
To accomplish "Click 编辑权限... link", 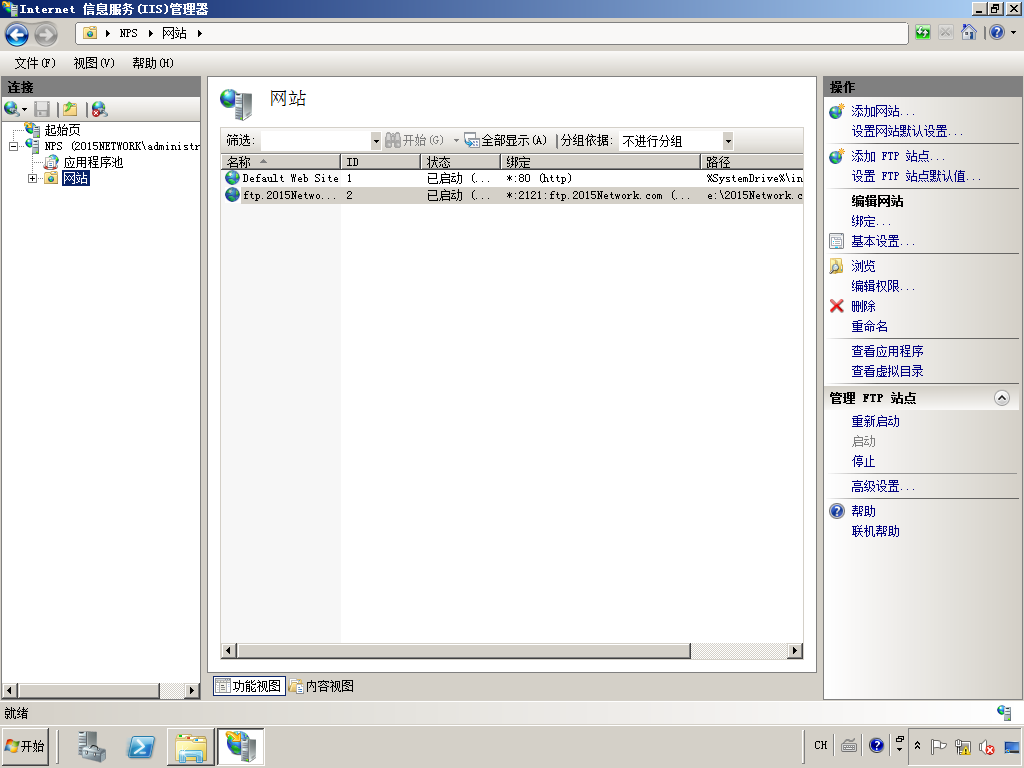I will (x=883, y=286).
